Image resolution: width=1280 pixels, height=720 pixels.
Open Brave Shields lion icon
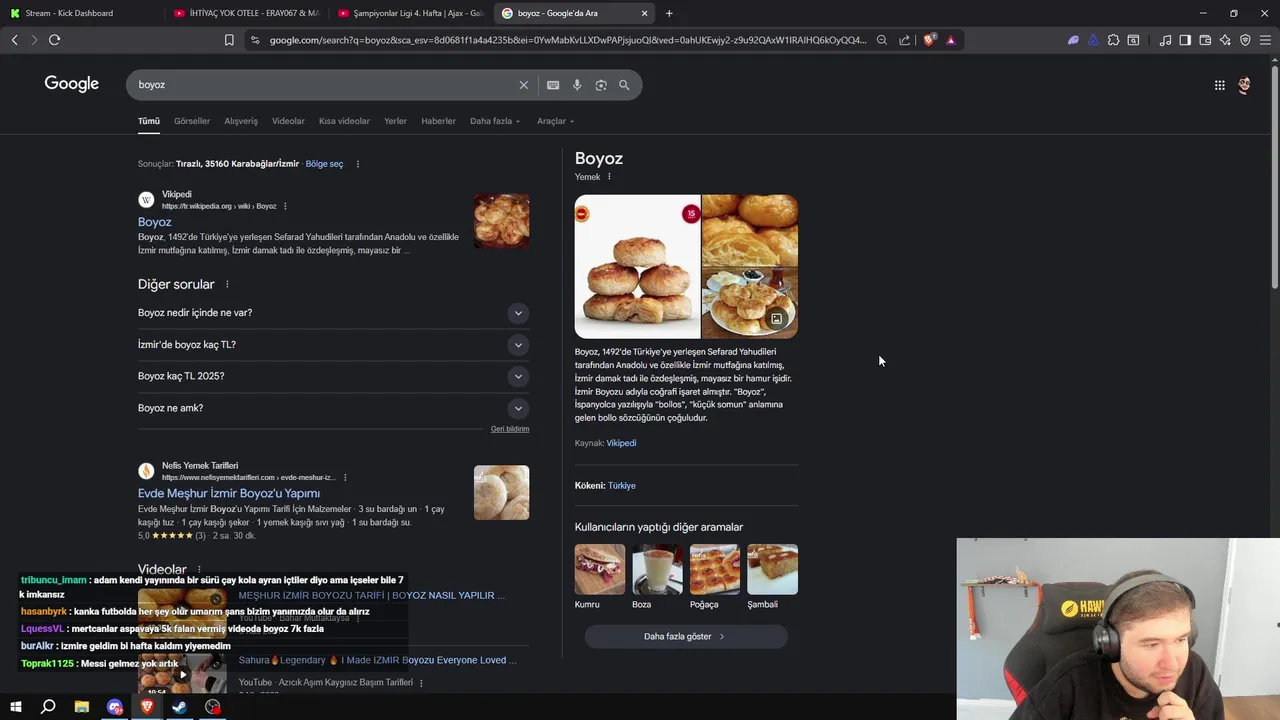(x=929, y=40)
